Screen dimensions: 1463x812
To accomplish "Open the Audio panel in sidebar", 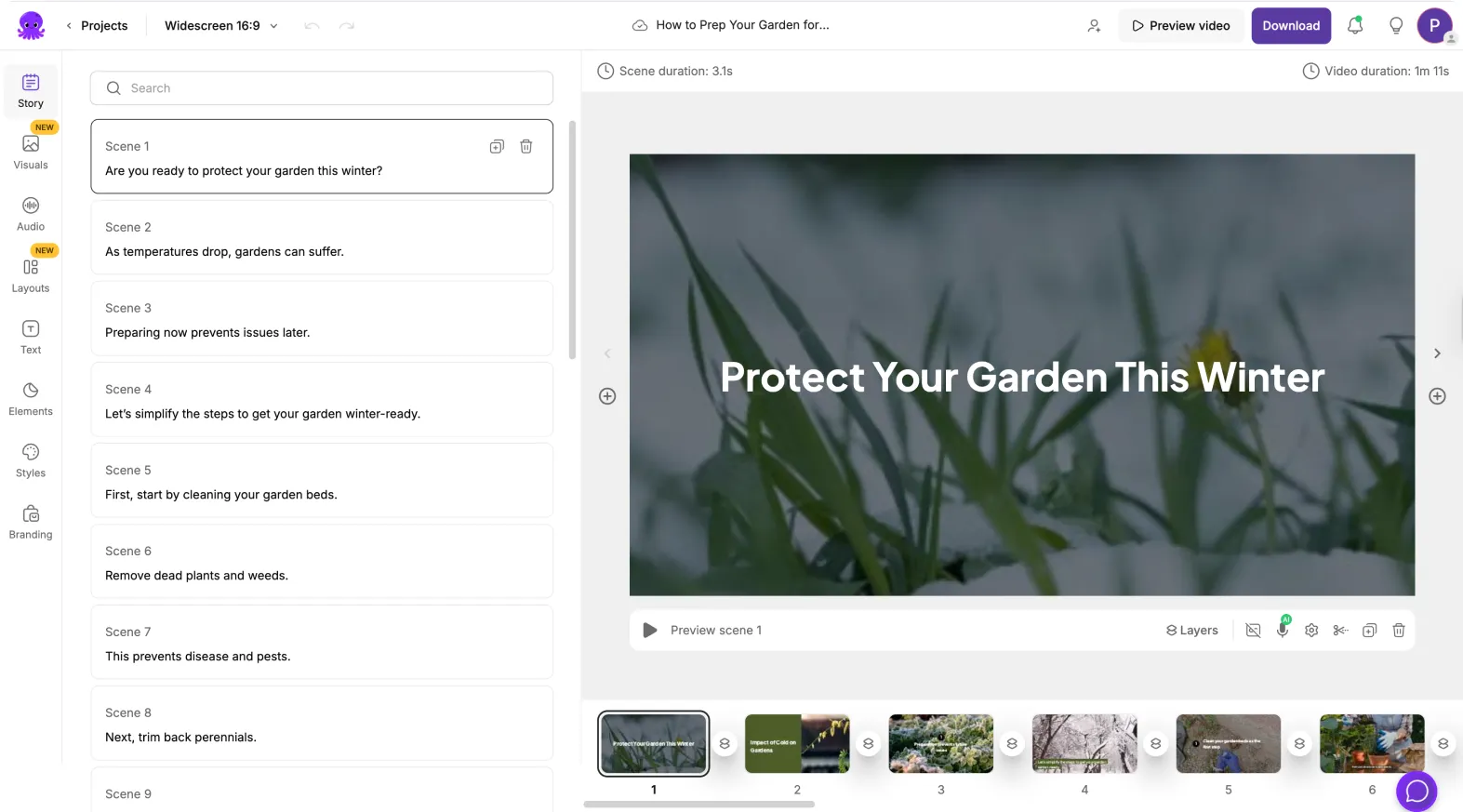I will (x=31, y=213).
